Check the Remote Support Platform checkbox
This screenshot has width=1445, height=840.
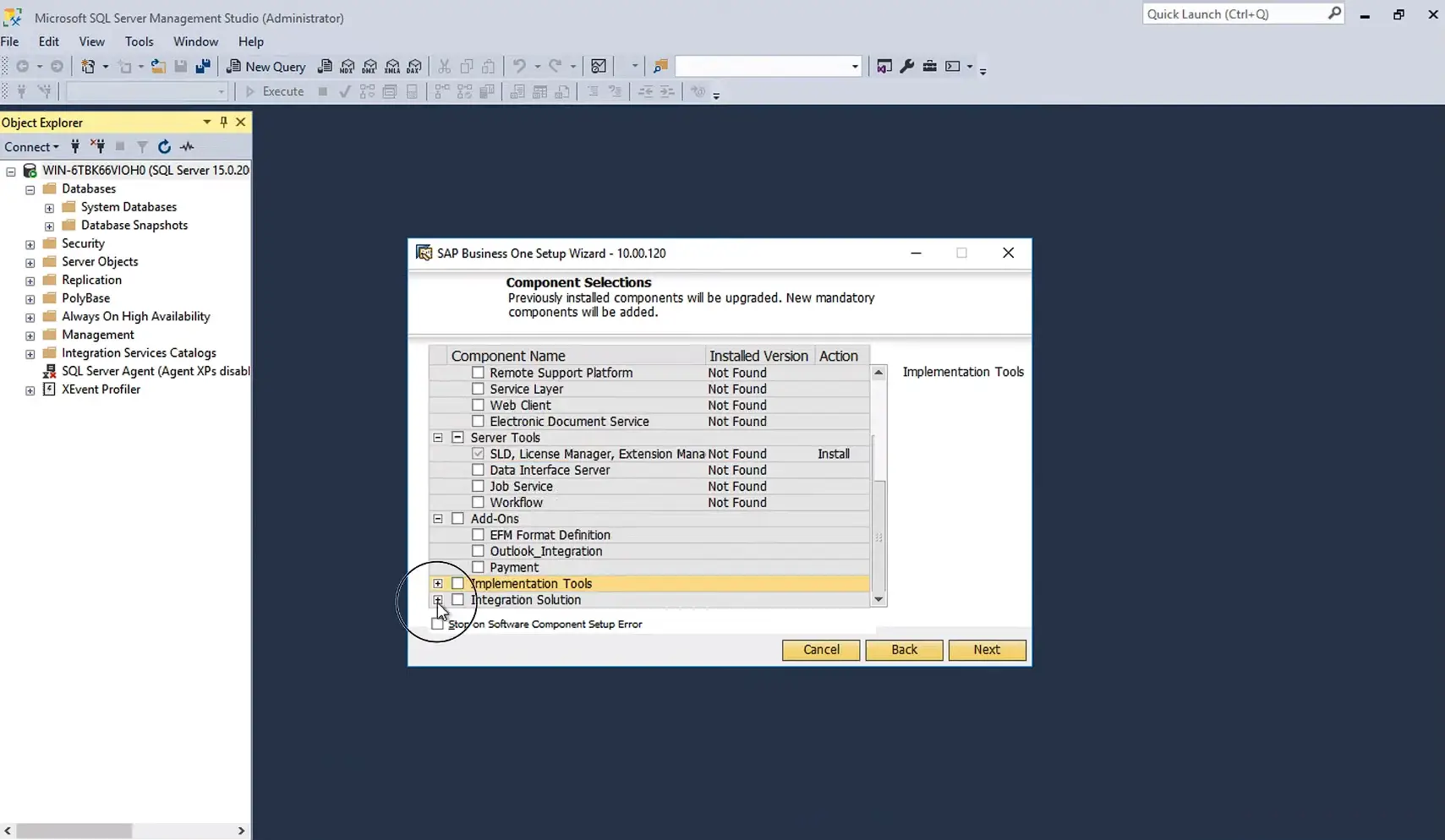(x=478, y=373)
